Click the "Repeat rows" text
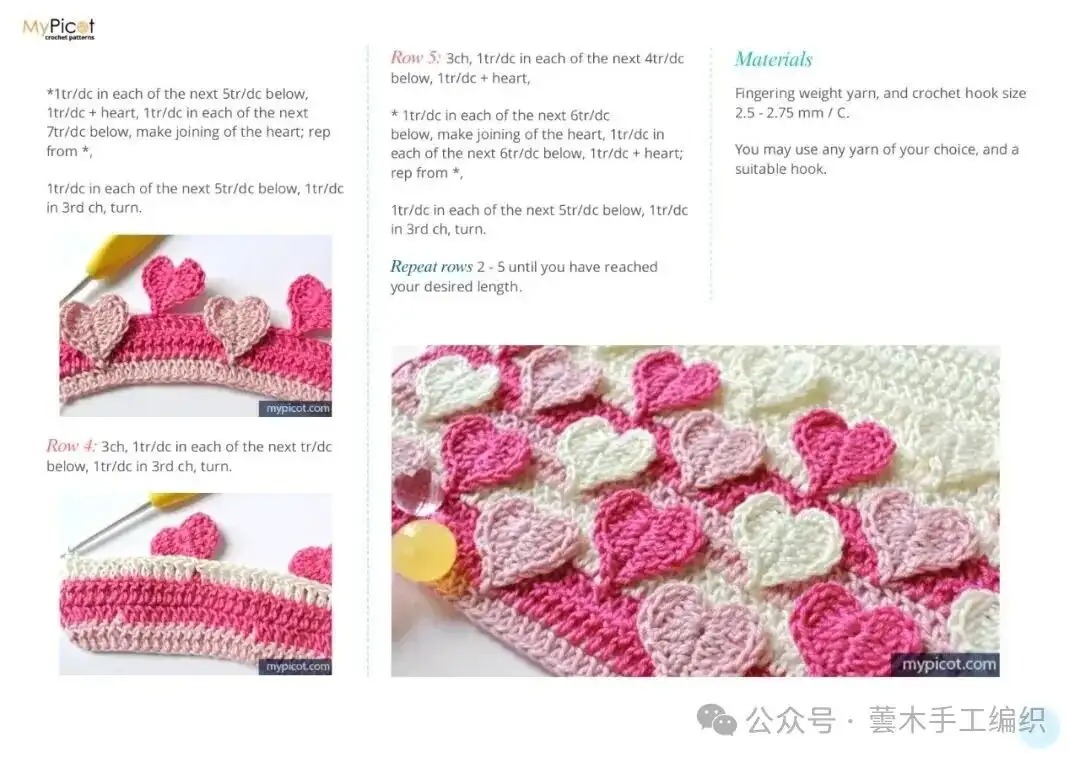Screen dimensions: 1080x763 click(x=431, y=267)
